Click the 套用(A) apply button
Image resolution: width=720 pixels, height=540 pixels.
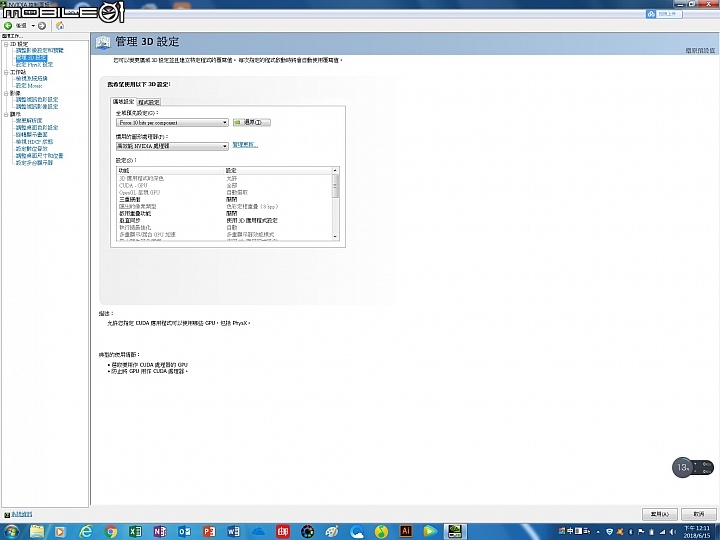tap(659, 514)
